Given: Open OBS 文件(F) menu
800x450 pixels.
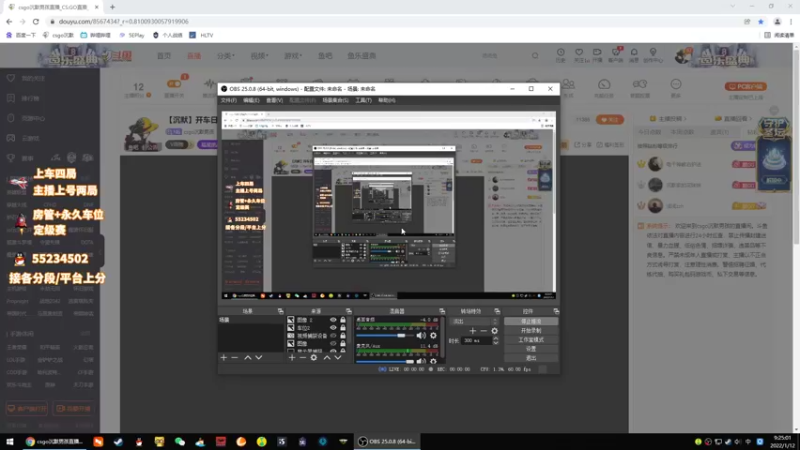Looking at the screenshot, I should point(229,101).
